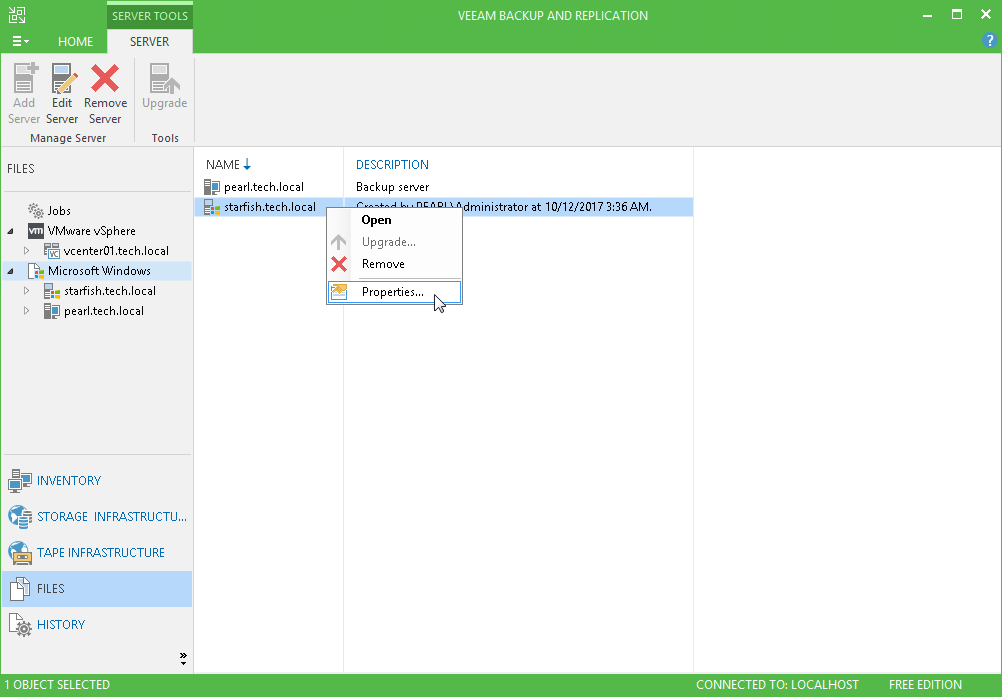Select pearl.tech.local row in list

pyautogui.click(x=443, y=187)
